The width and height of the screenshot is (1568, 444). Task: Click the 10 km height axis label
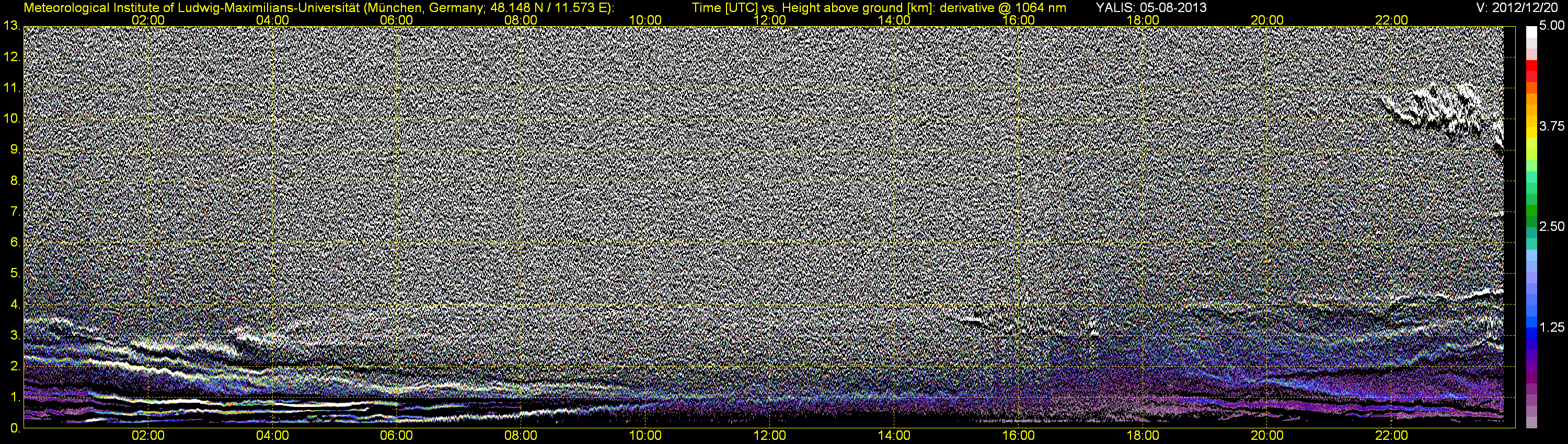[x=11, y=119]
